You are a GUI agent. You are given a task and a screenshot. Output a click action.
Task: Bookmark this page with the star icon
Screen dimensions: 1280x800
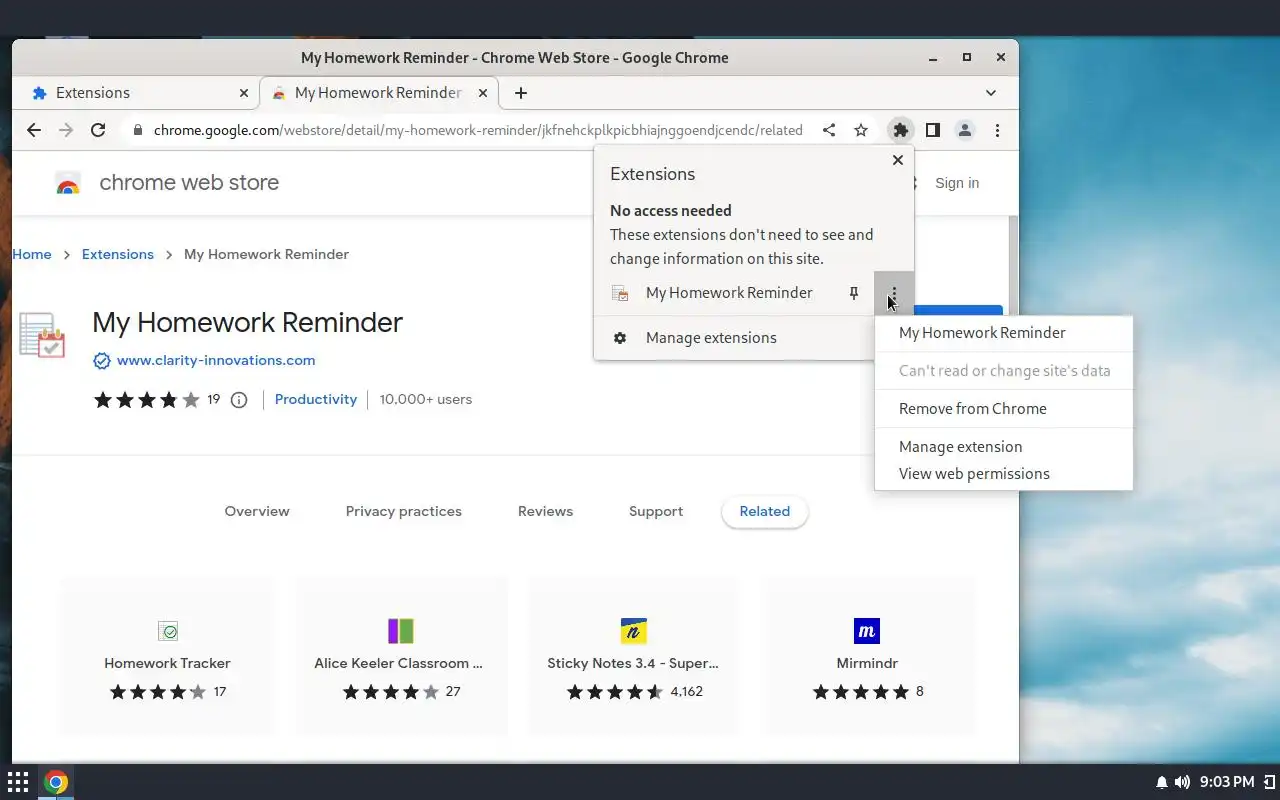point(861,130)
